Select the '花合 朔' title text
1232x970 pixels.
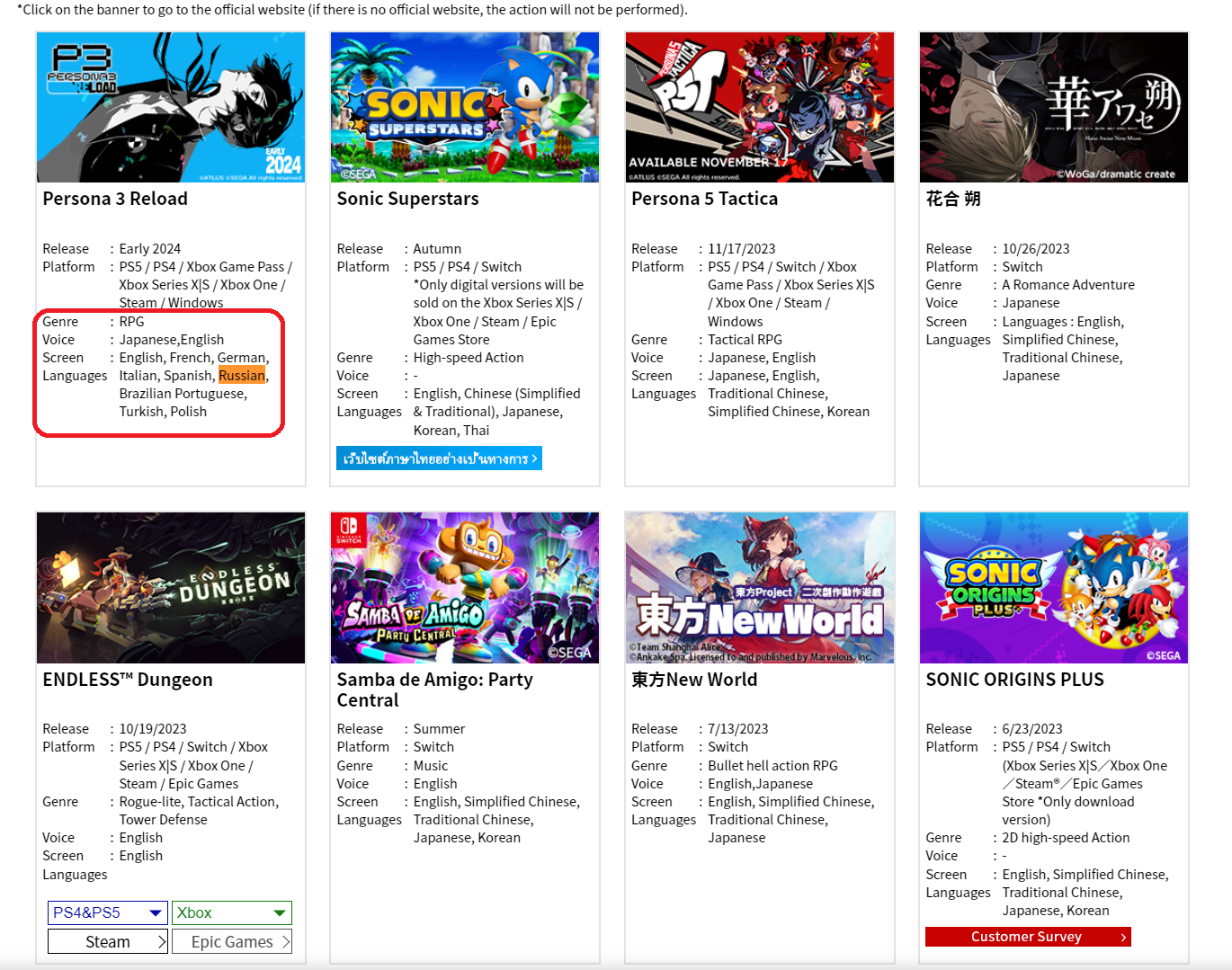click(x=953, y=199)
